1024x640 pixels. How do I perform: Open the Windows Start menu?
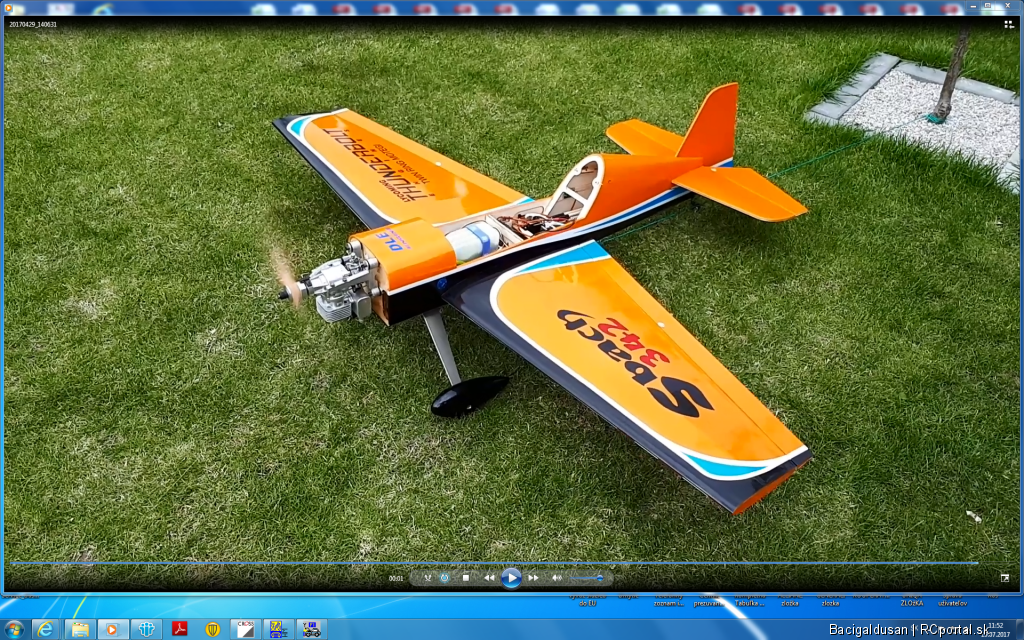pos(14,629)
